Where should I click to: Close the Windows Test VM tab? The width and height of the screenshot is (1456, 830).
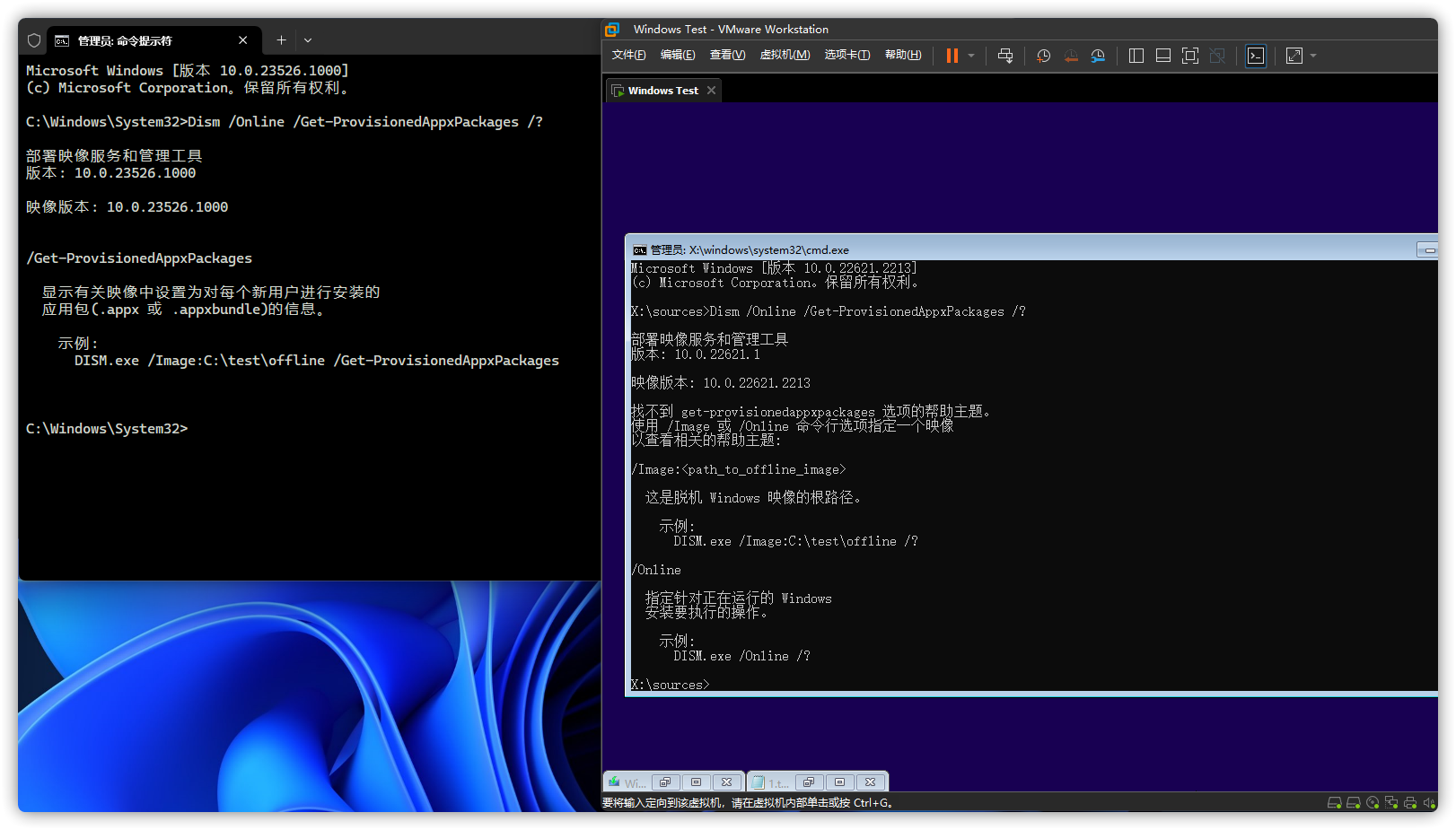[x=711, y=91]
